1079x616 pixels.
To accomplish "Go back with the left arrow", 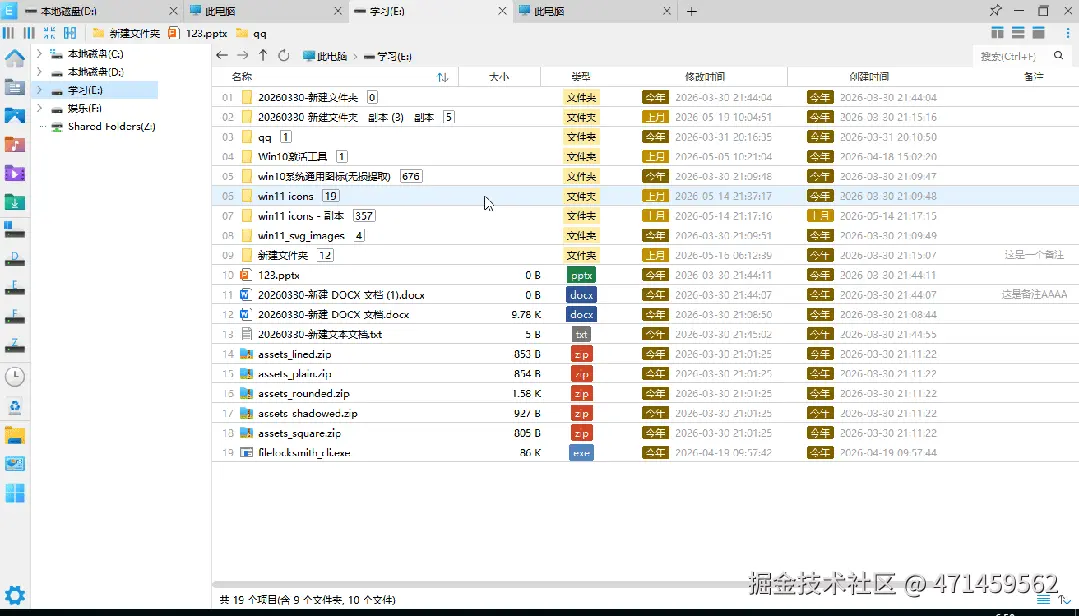I will click(221, 56).
